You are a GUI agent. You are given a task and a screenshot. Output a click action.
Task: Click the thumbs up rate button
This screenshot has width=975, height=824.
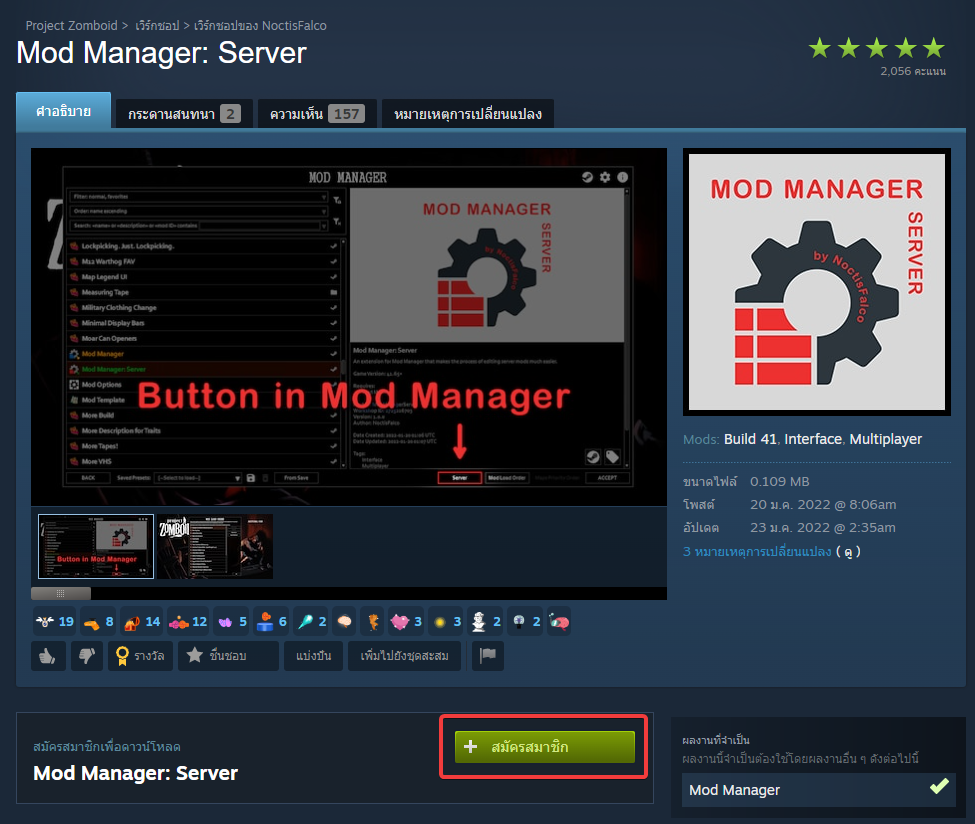point(48,655)
